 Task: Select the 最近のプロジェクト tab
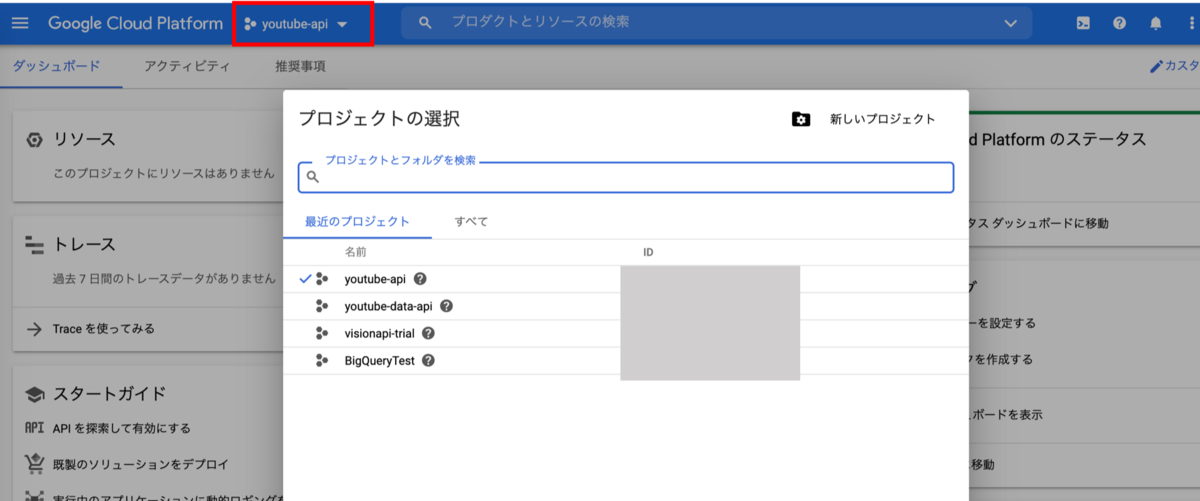pos(357,222)
